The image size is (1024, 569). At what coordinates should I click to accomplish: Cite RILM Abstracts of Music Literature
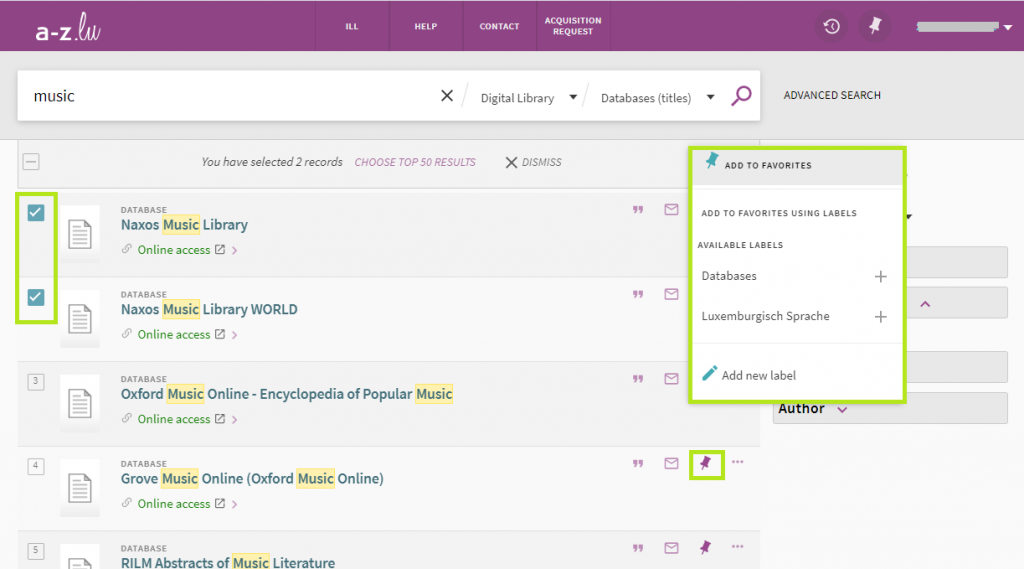[x=638, y=548]
